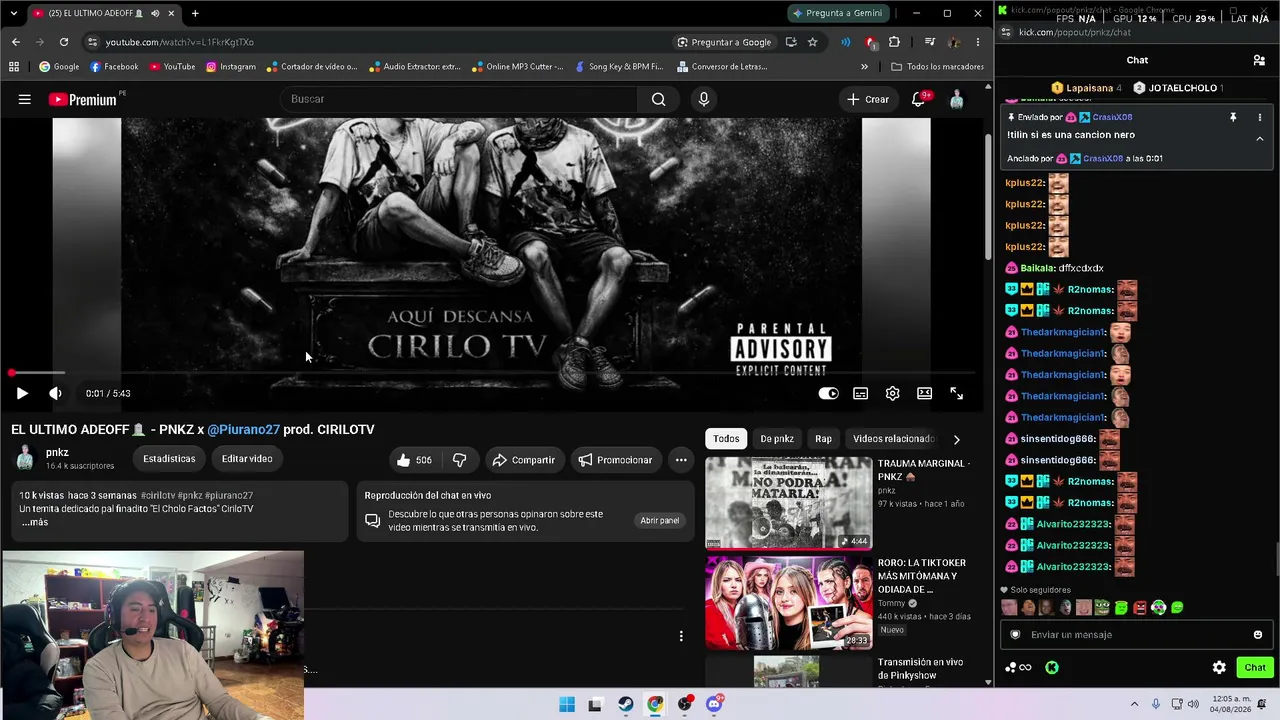Open the apps grid in bookmarks bar
The image size is (1280, 720).
[x=14, y=67]
